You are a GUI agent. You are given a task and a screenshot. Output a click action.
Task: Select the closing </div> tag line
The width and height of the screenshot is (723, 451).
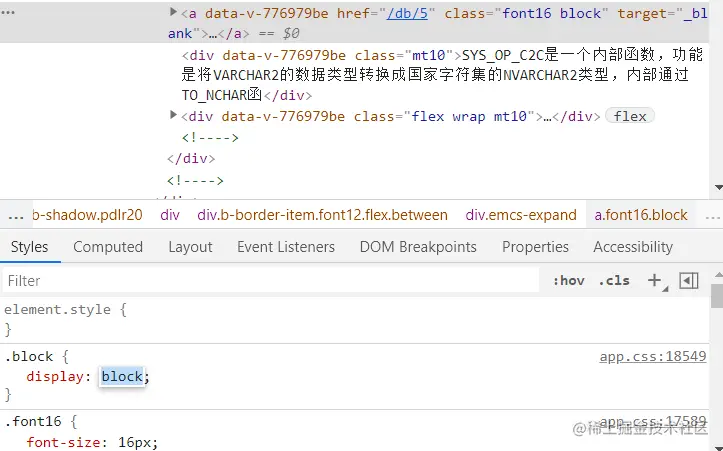(x=191, y=159)
